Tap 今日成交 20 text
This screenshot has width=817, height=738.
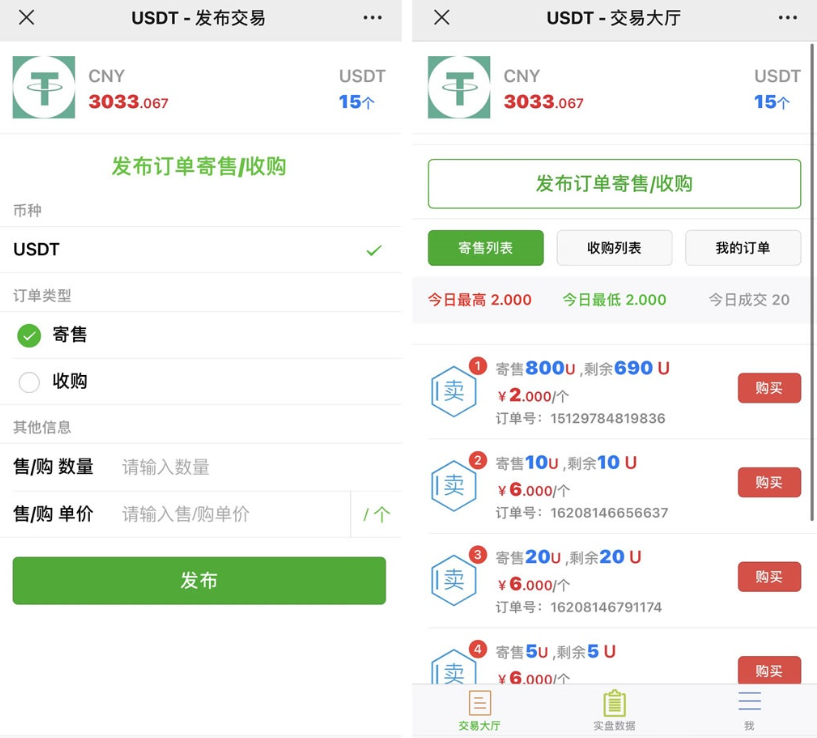[749, 300]
